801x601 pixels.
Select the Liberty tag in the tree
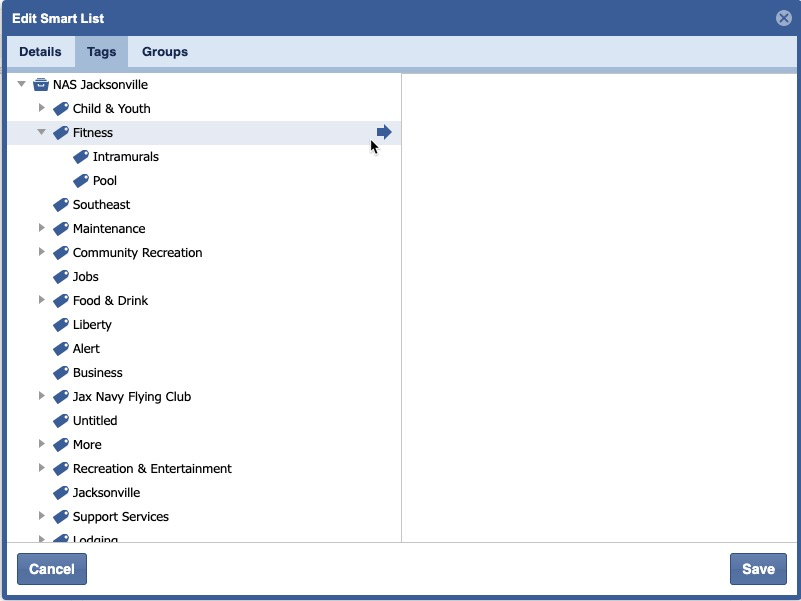click(92, 325)
